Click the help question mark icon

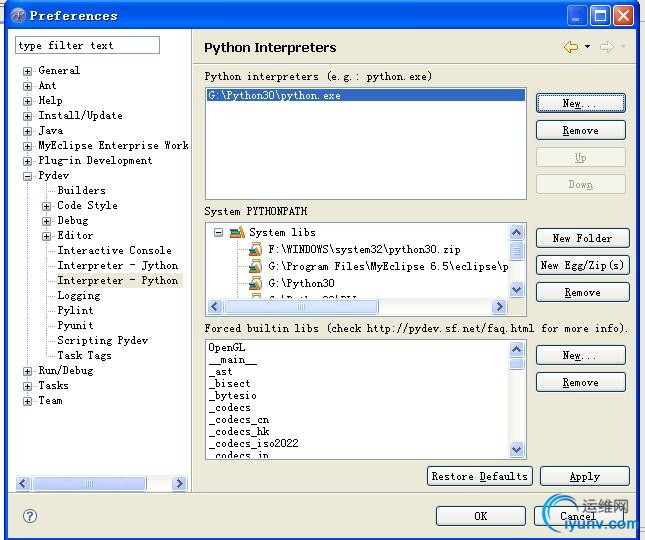(x=30, y=516)
